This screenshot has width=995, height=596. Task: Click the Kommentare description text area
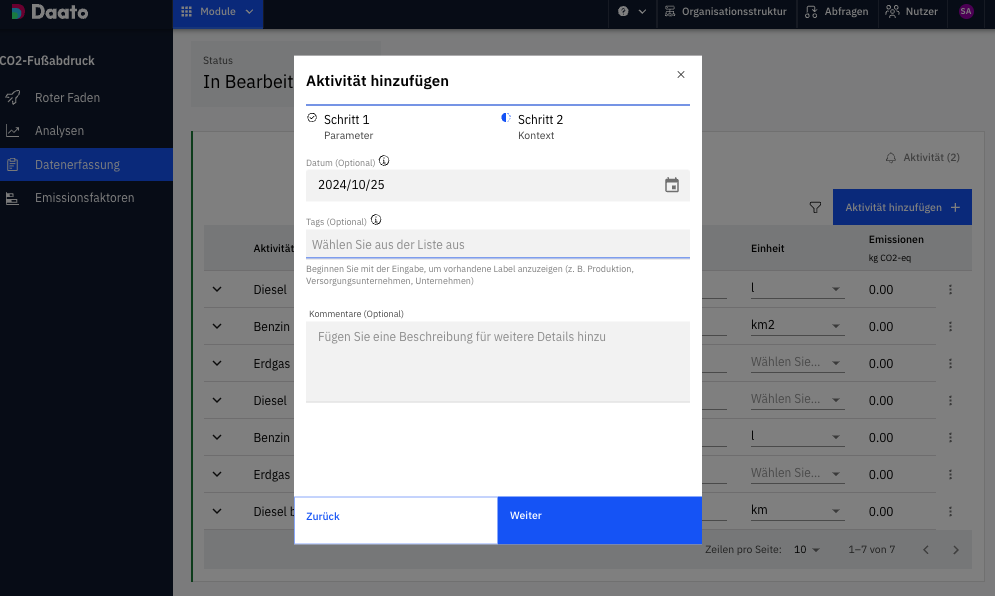pos(498,362)
